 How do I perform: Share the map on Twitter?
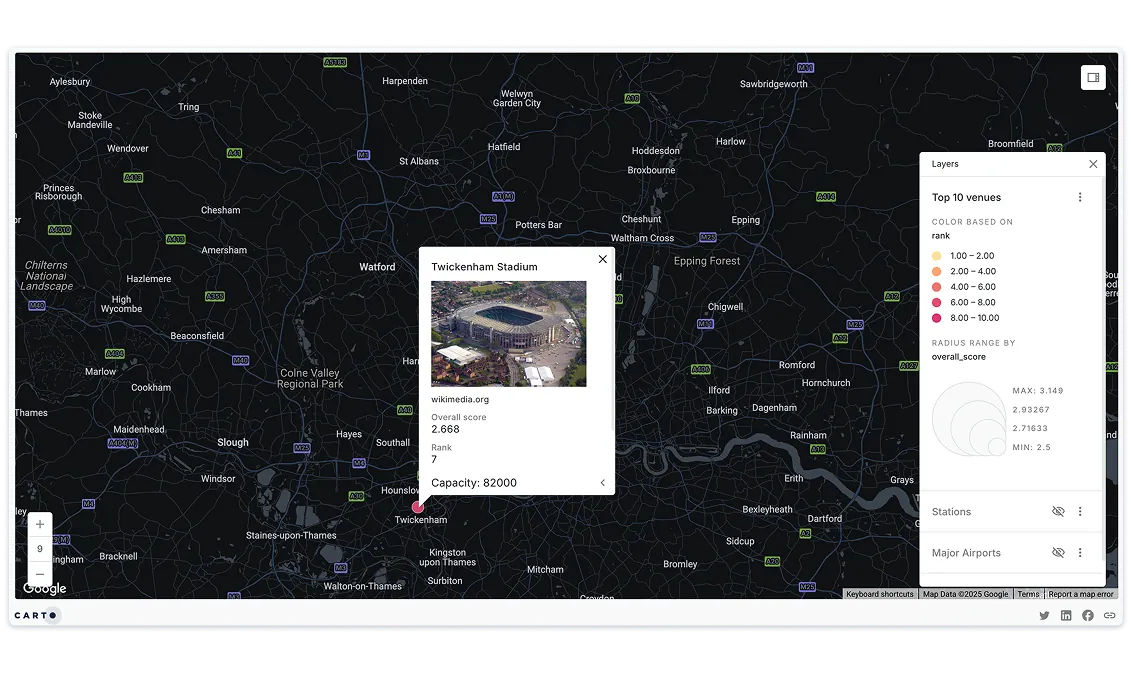click(1044, 615)
